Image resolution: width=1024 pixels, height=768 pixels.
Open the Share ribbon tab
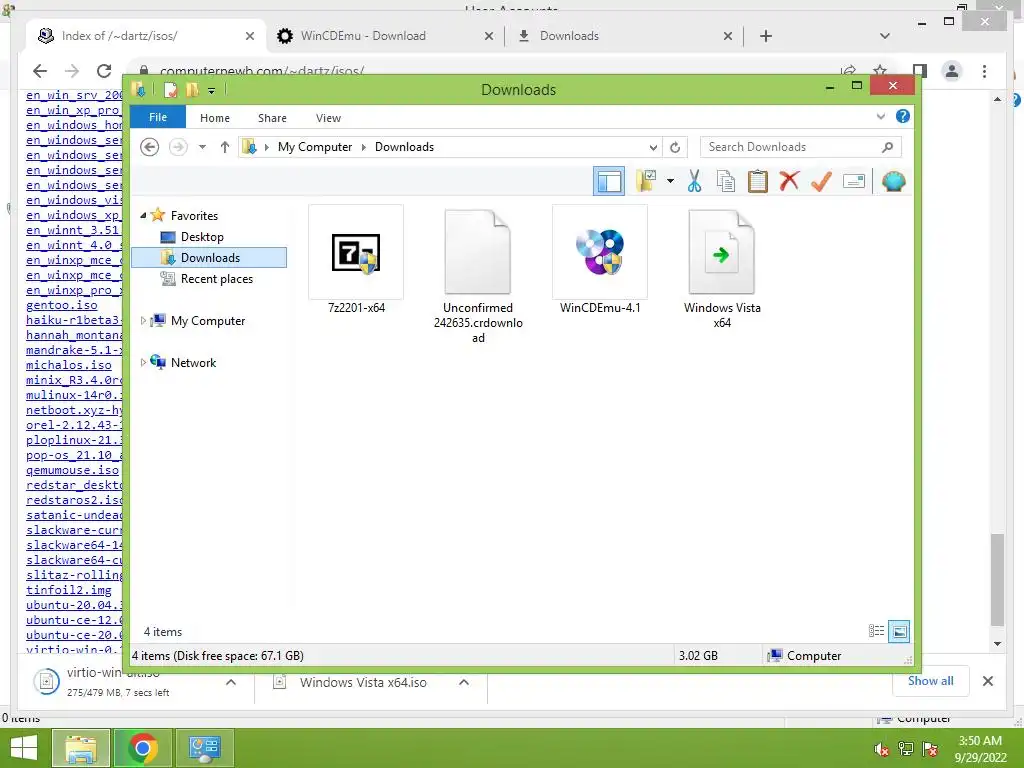point(272,118)
